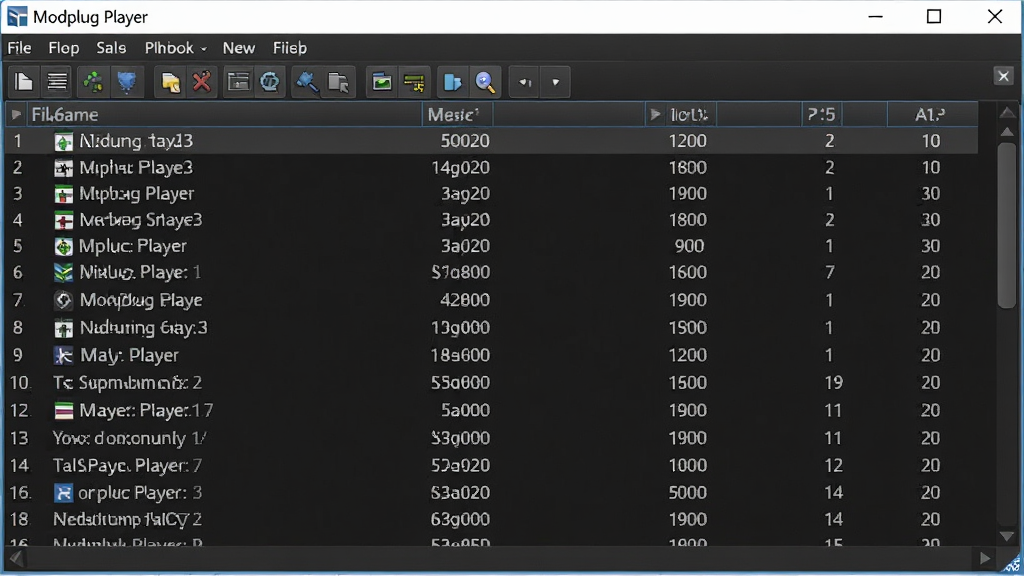Screen dimensions: 1024x576
Task: Click the horizontal scrollbar right arrow
Action: pyautogui.click(x=985, y=558)
